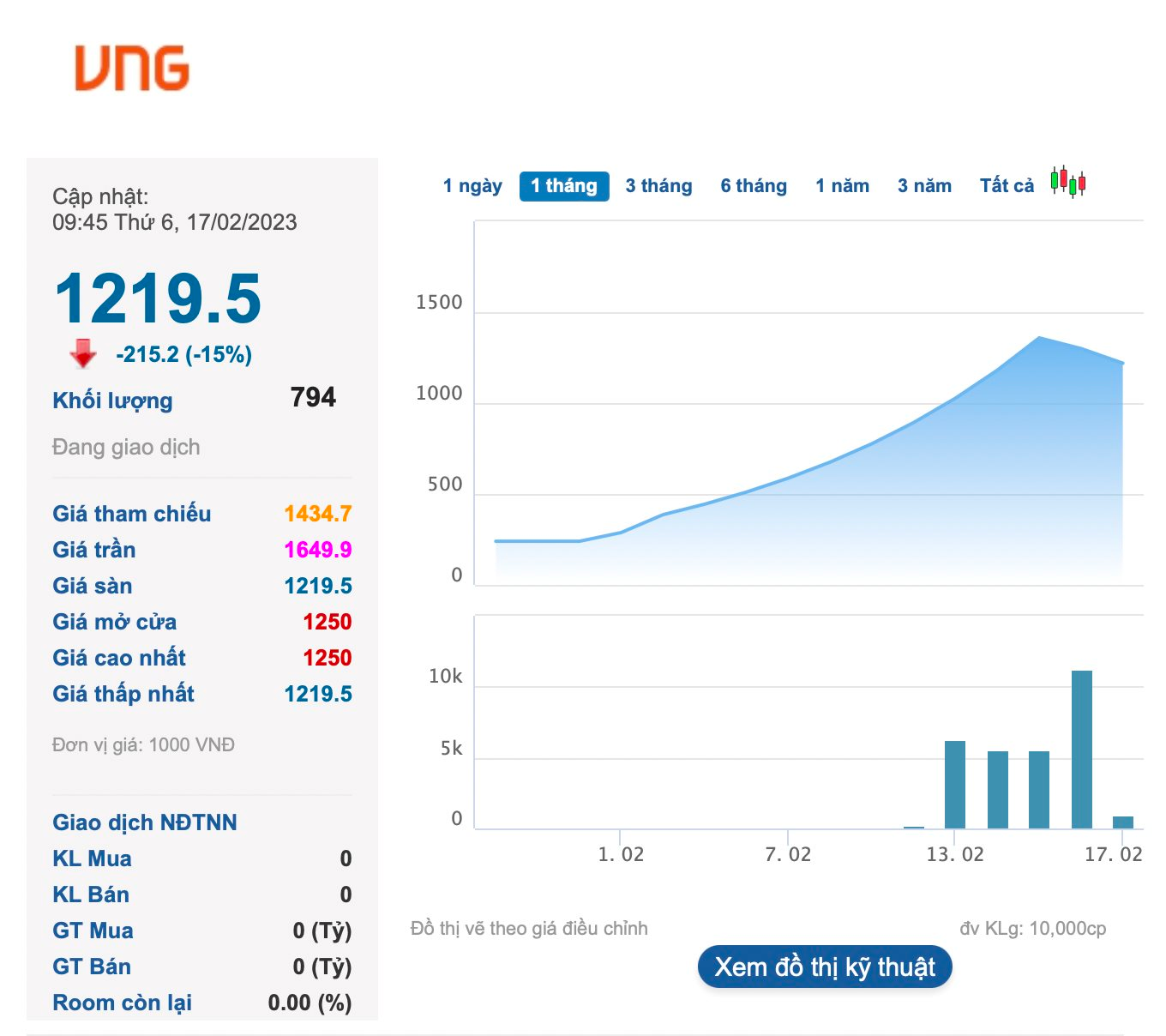Image resolution: width=1166 pixels, height=1036 pixels.
Task: Click the 1.02 date axis marker
Action: 621,854
